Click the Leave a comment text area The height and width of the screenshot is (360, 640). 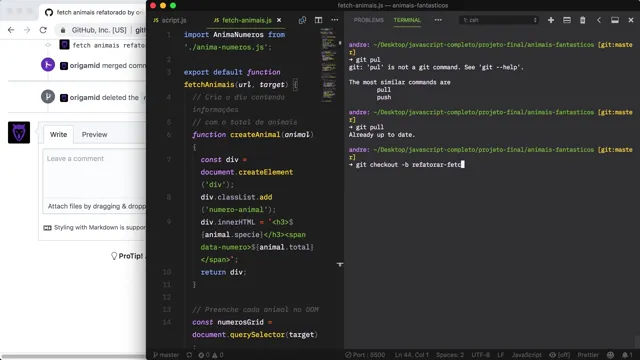(x=95, y=173)
